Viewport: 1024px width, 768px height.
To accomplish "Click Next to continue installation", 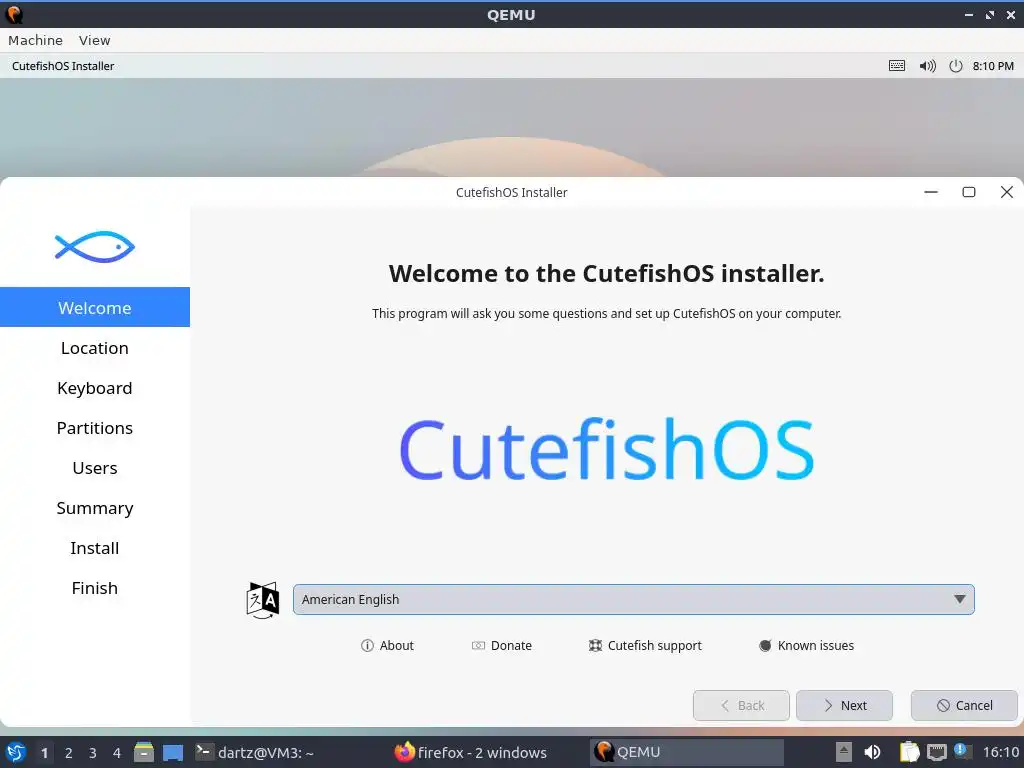I will (x=844, y=705).
